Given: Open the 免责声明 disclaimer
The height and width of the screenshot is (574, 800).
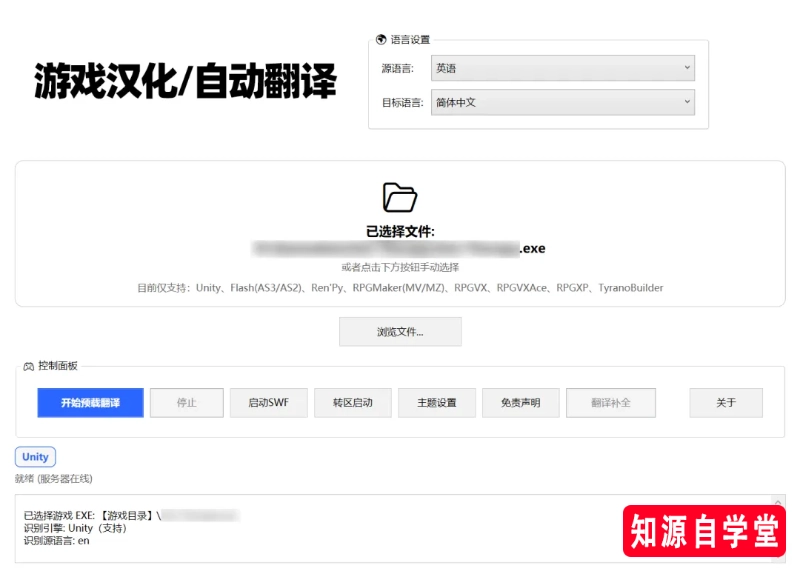Looking at the screenshot, I should click(520, 403).
